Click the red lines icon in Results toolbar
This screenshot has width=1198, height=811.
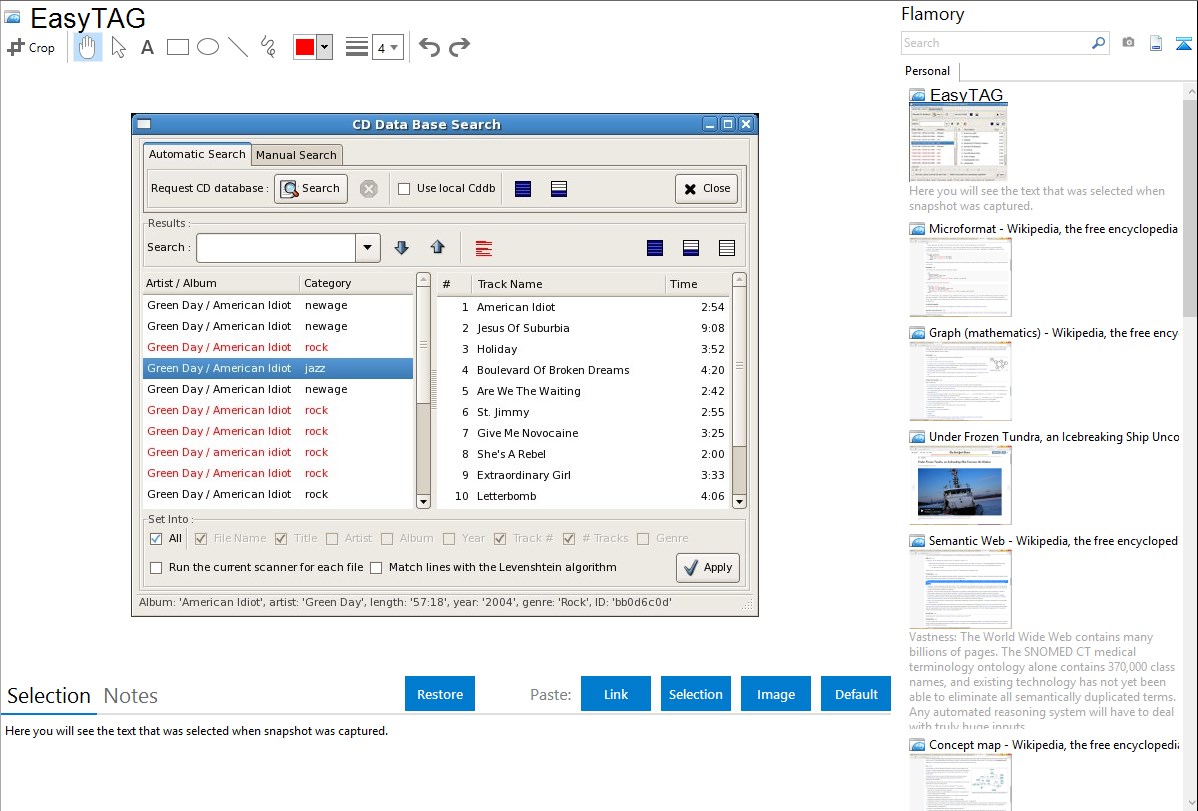click(x=484, y=248)
